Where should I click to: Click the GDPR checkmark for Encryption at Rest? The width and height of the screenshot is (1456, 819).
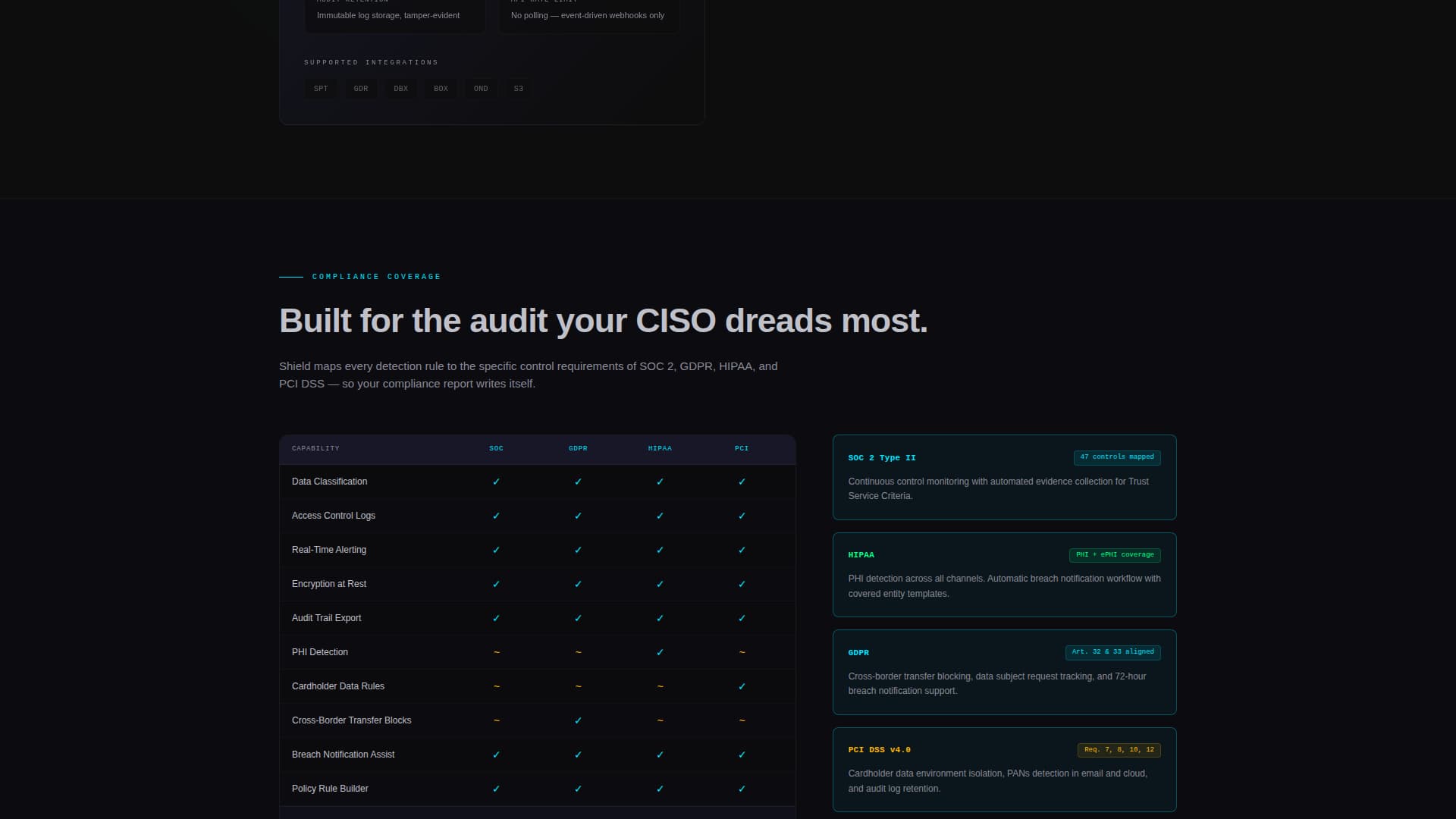click(x=578, y=584)
